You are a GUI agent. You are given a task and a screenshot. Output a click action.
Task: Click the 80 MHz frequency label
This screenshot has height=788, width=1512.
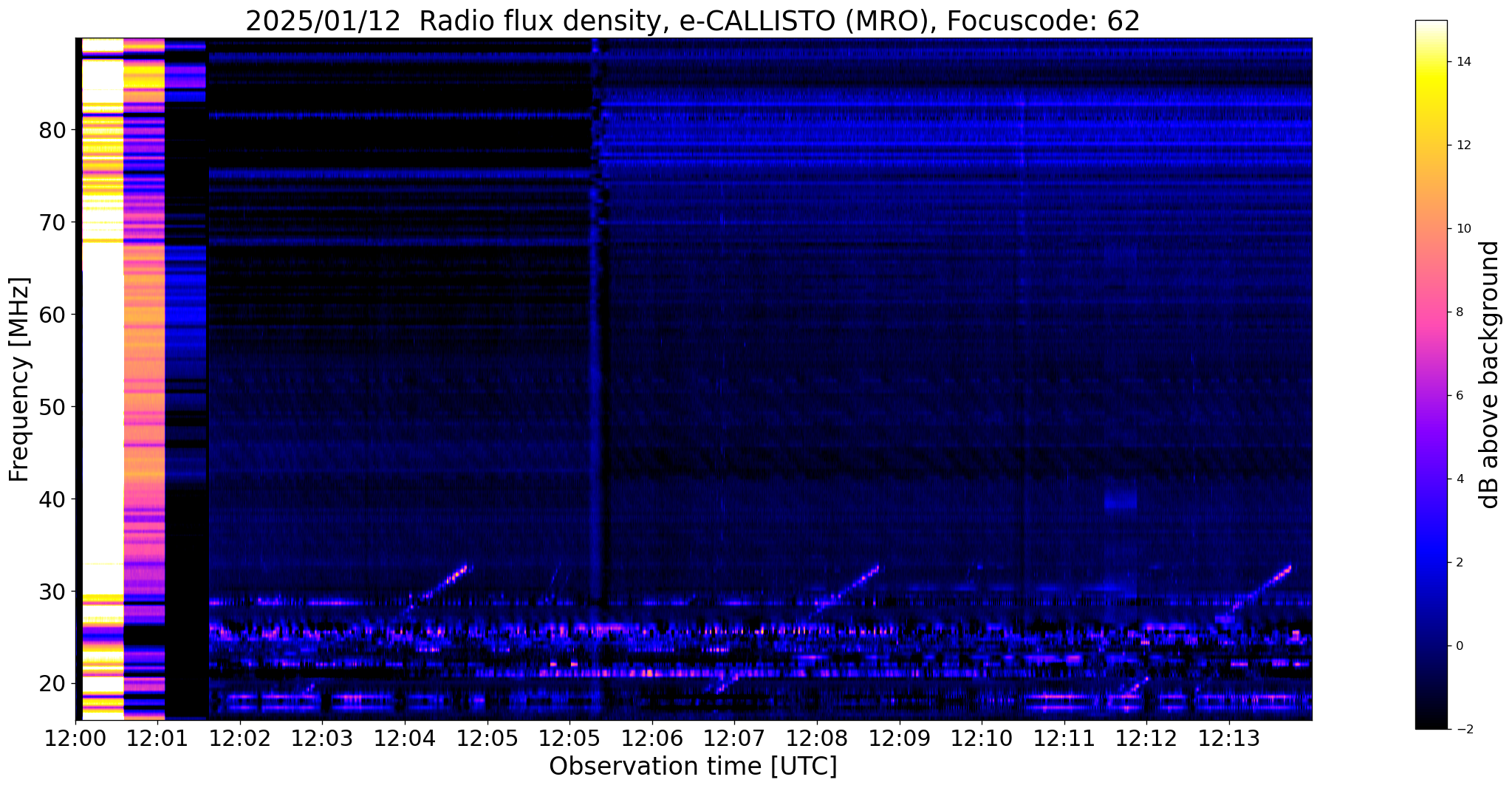[52, 131]
